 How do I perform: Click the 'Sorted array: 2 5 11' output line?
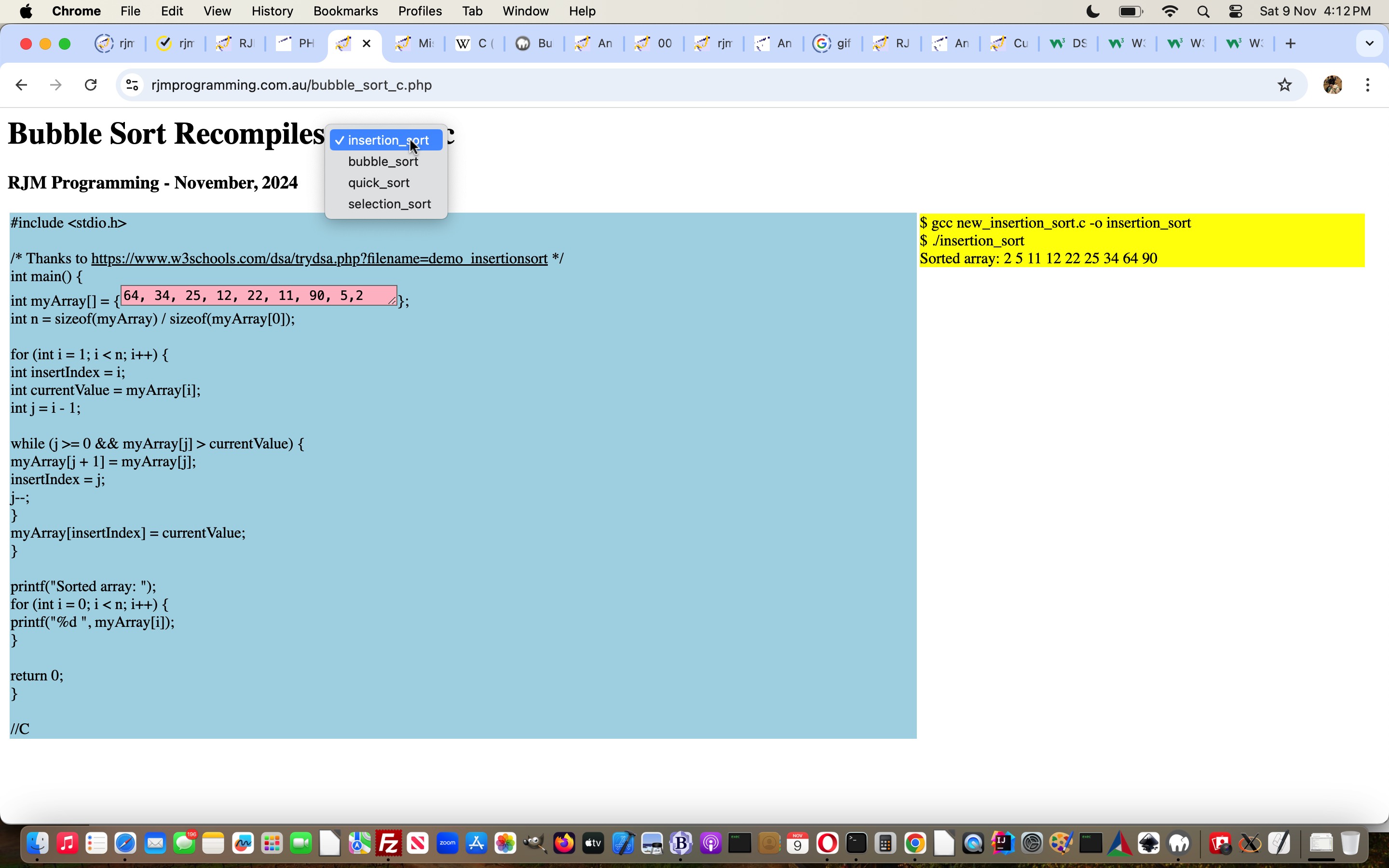(x=1038, y=258)
